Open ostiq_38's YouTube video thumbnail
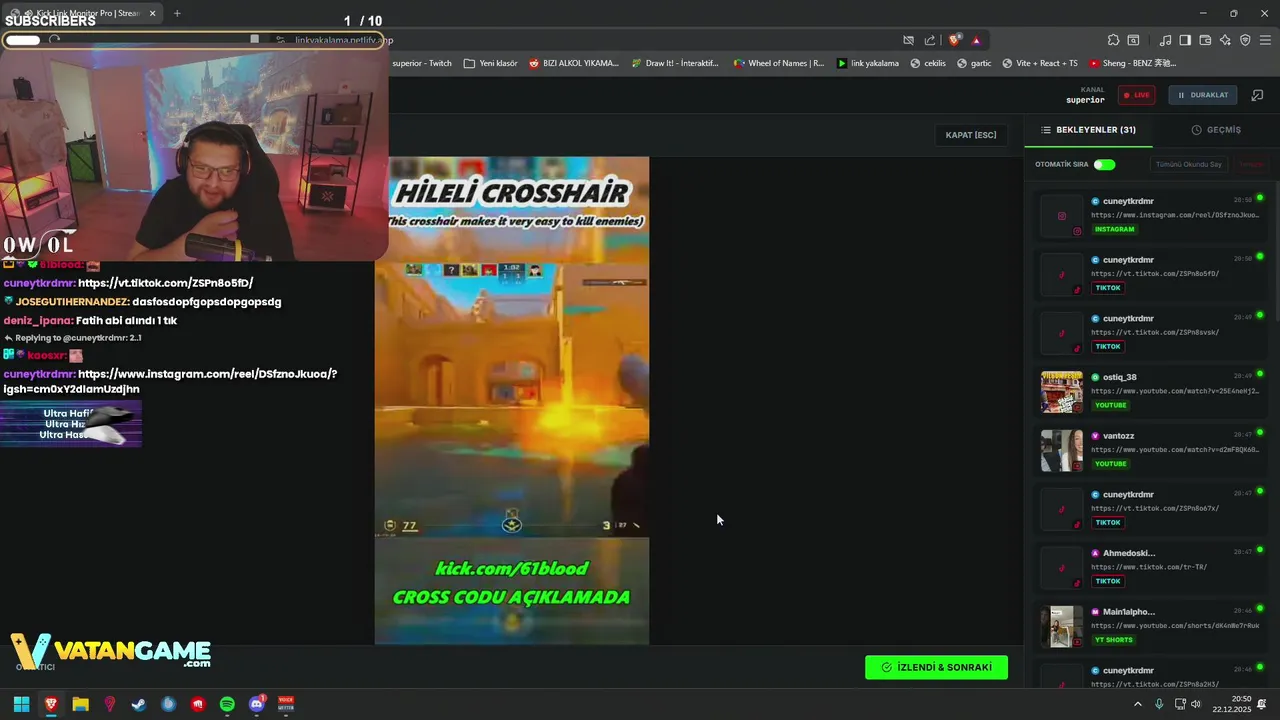This screenshot has width=1280, height=720. click(1062, 392)
